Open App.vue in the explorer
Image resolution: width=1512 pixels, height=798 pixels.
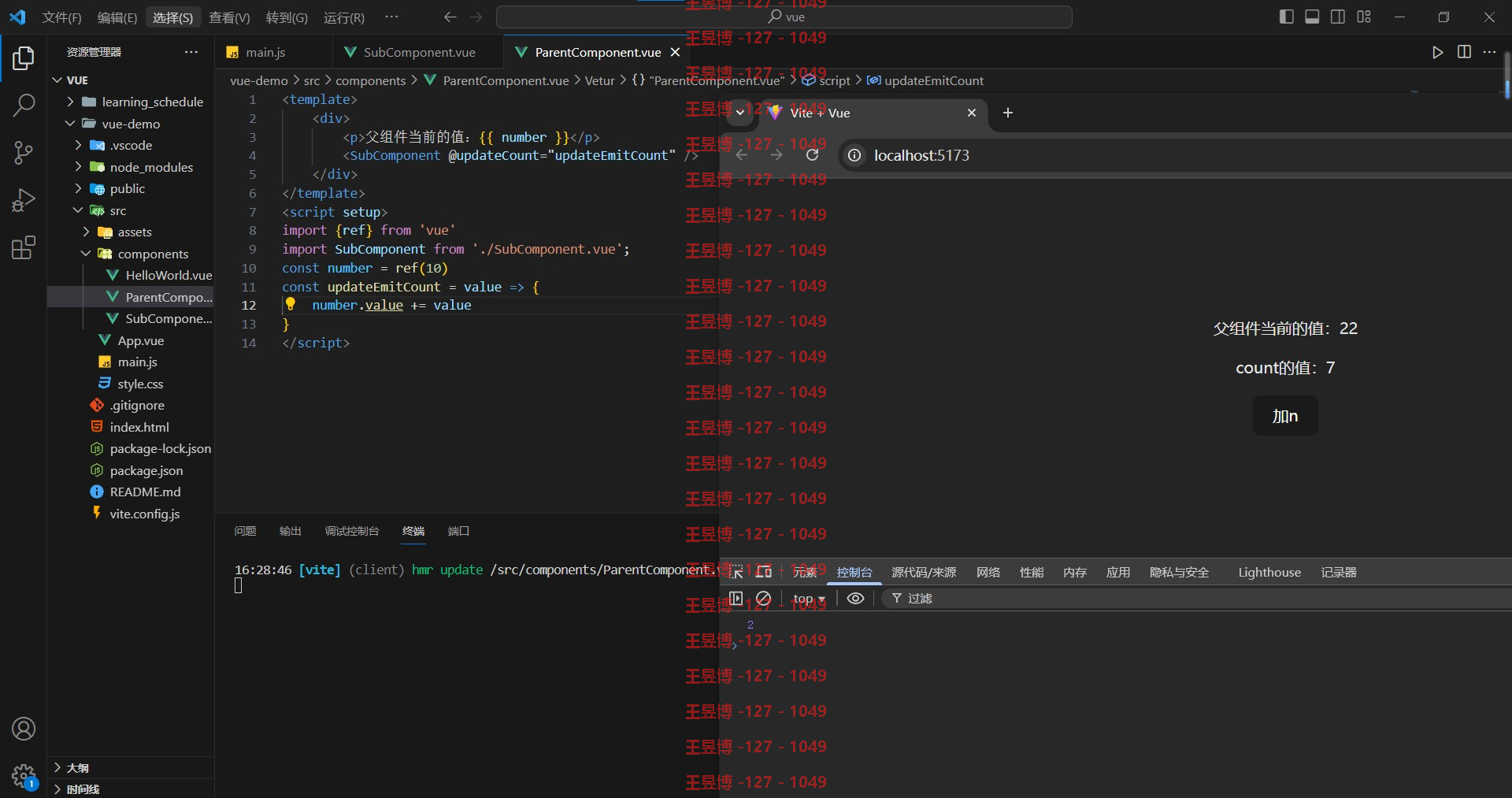pos(140,340)
